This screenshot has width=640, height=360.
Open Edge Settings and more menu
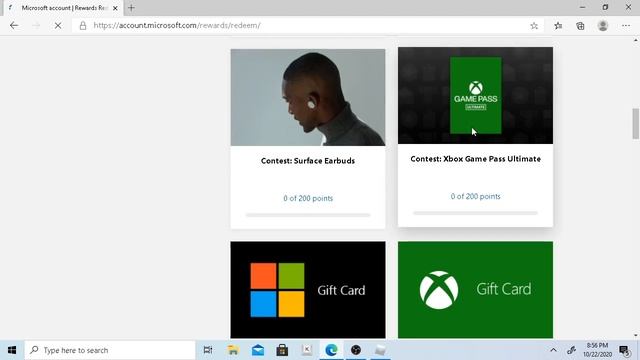pos(626,26)
